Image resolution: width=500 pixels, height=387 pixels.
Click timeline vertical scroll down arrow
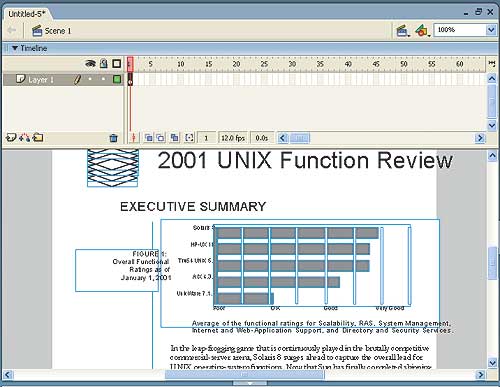[x=492, y=125]
